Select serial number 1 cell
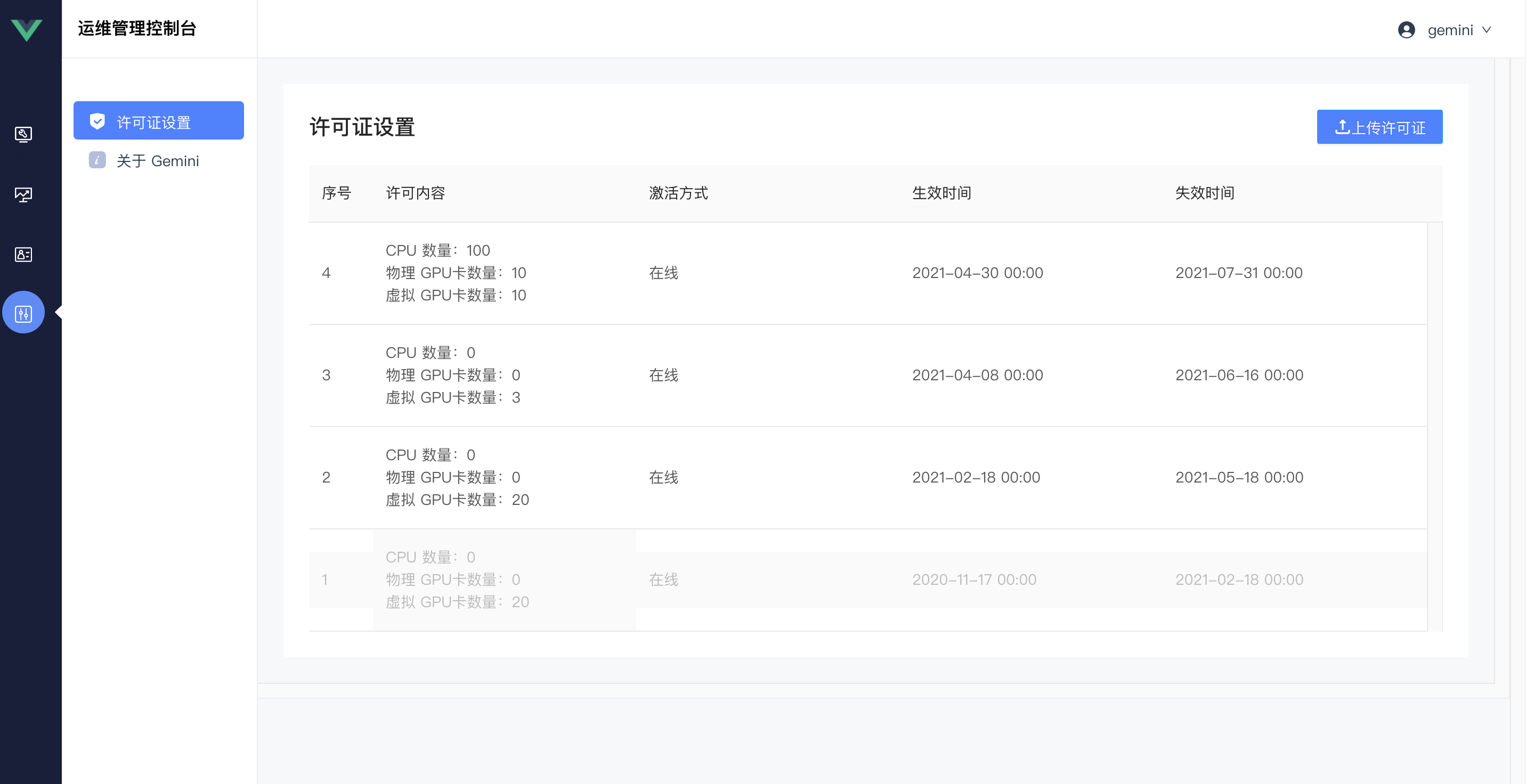 pyautogui.click(x=324, y=579)
